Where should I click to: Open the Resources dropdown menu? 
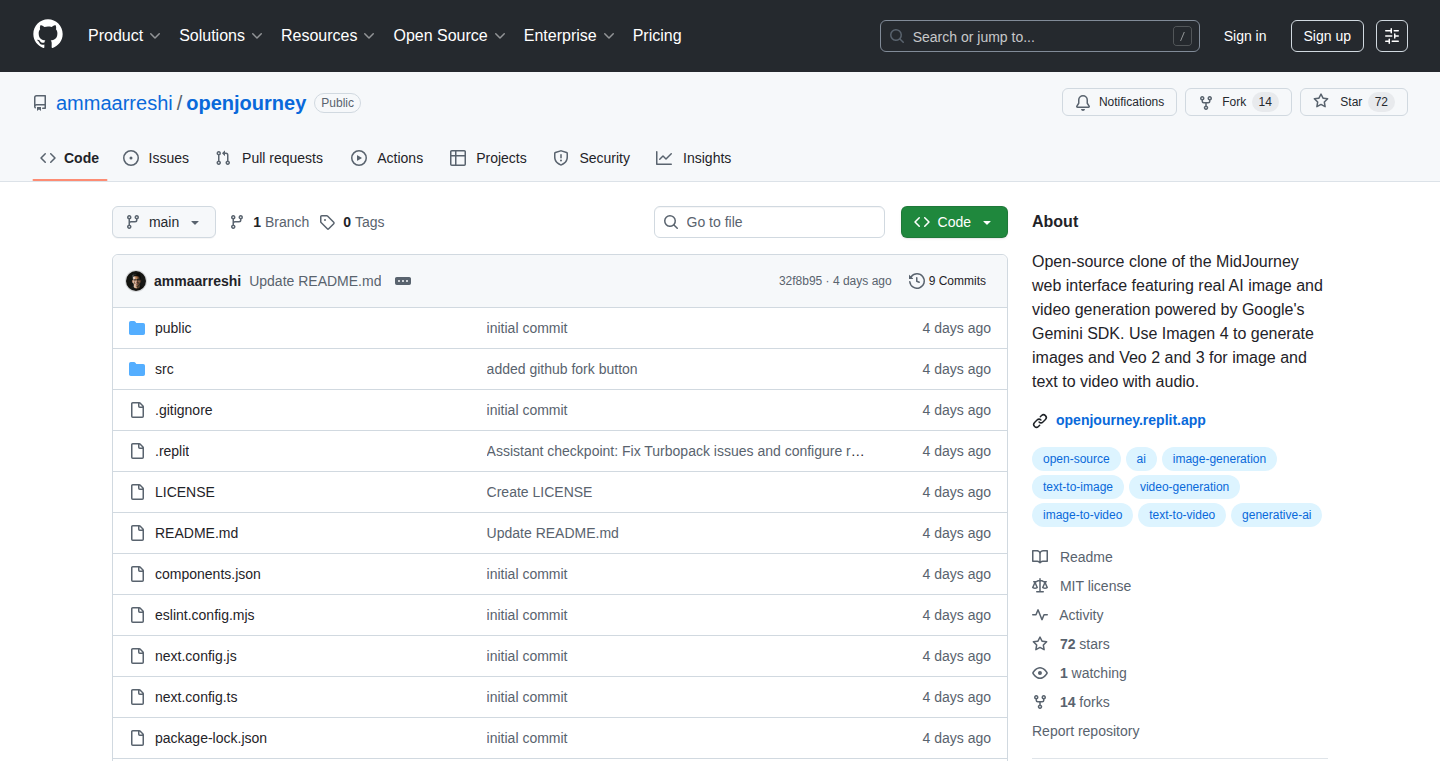[x=328, y=35]
